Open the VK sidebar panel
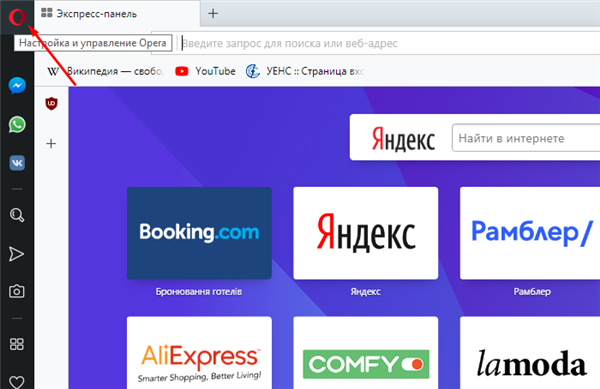600x389 pixels. 17,163
